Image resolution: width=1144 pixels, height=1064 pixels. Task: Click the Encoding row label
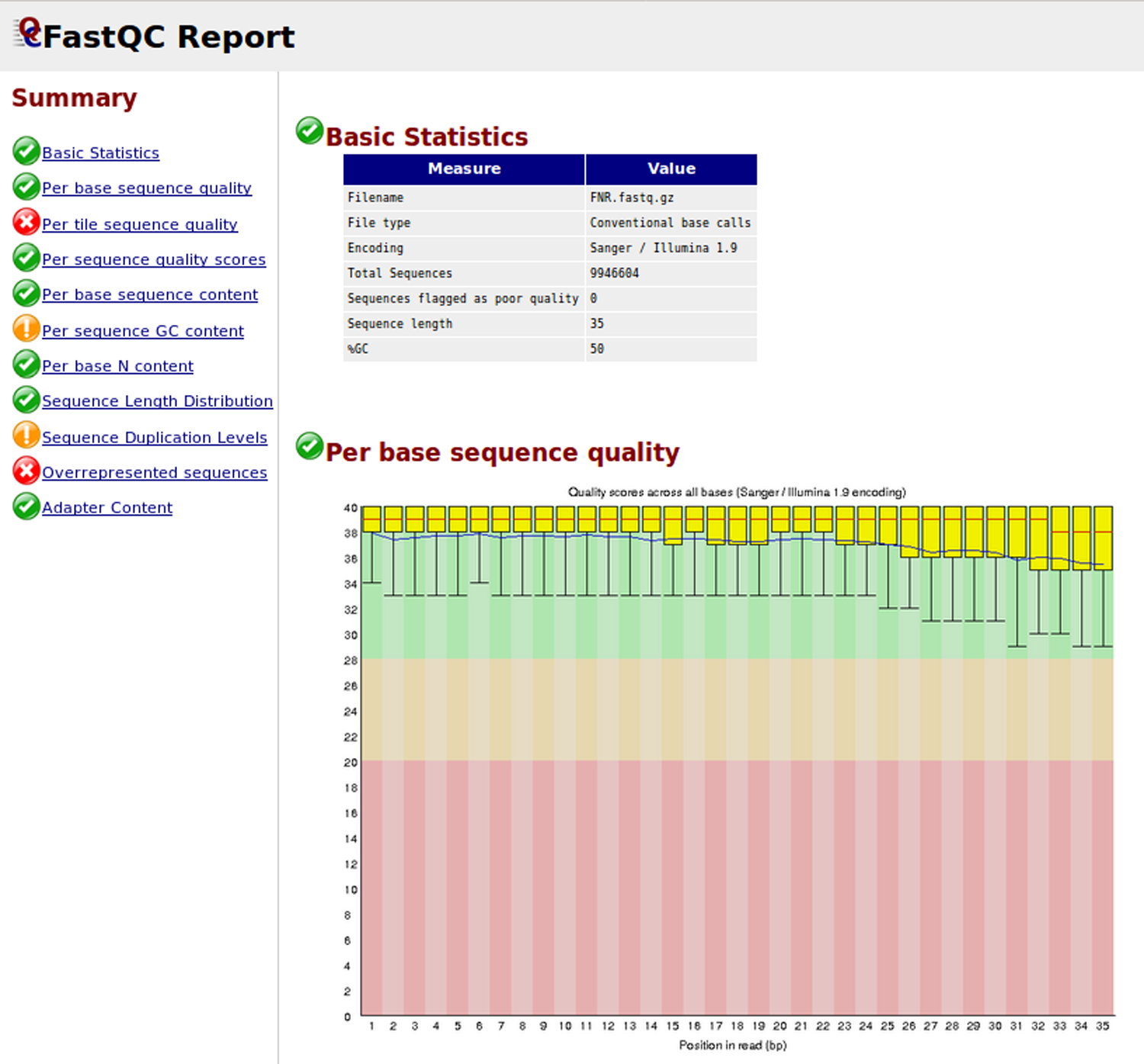[375, 248]
